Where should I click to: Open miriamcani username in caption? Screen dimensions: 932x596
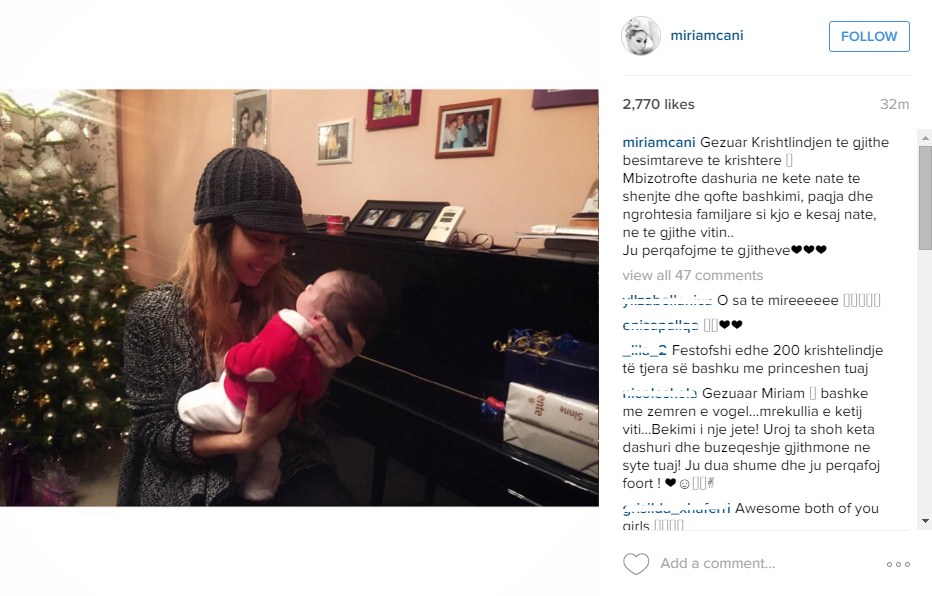[x=659, y=143]
